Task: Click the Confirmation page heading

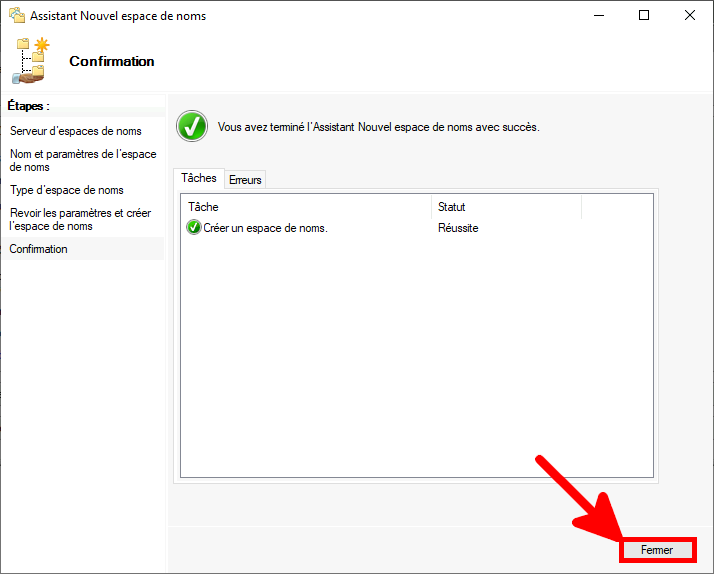Action: coord(112,61)
